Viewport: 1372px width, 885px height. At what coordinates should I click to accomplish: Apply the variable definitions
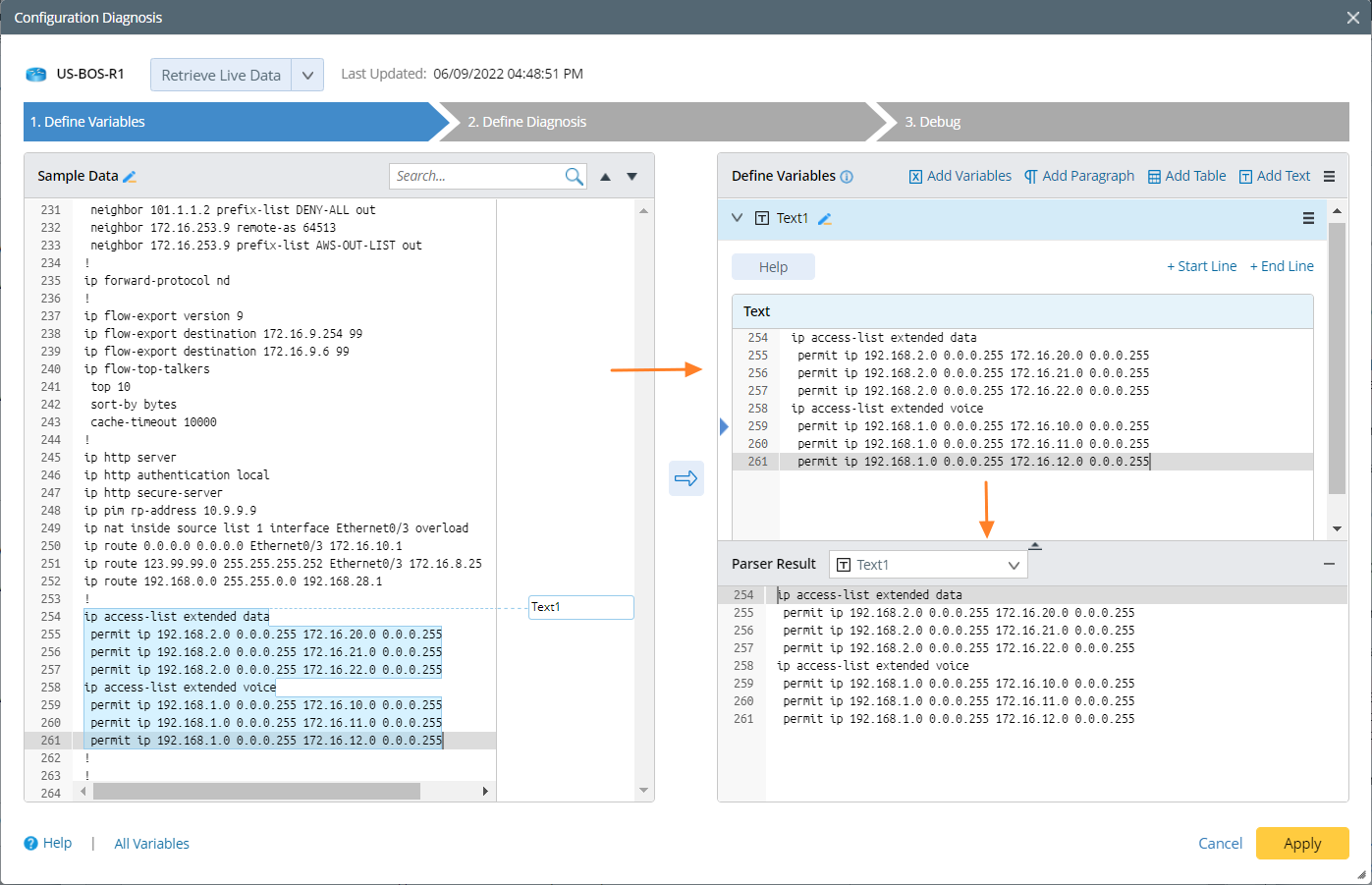(x=1302, y=844)
